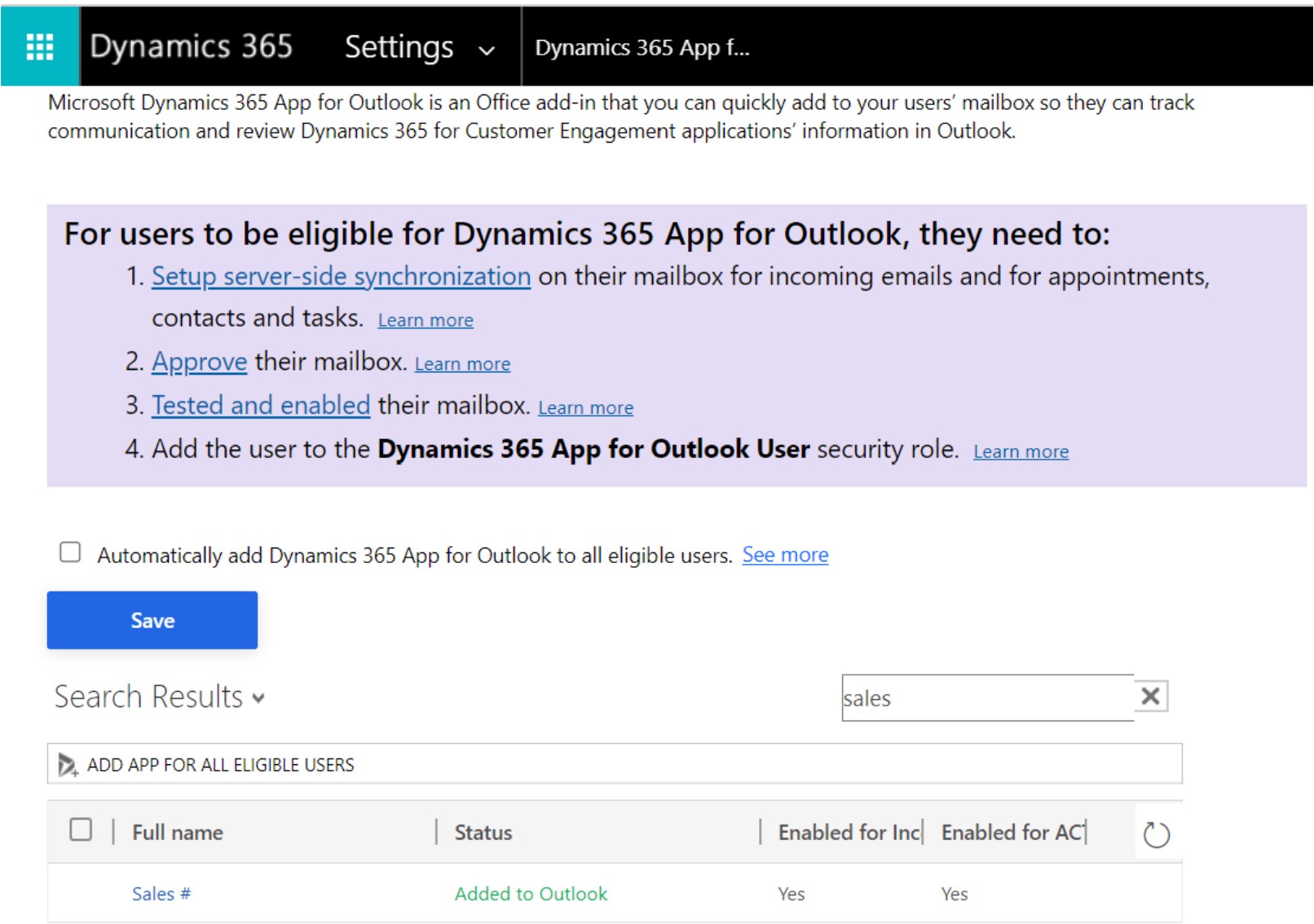Screen dimensions: 1314x924
Task: Click the Tested and enabled link
Action: [x=260, y=404]
